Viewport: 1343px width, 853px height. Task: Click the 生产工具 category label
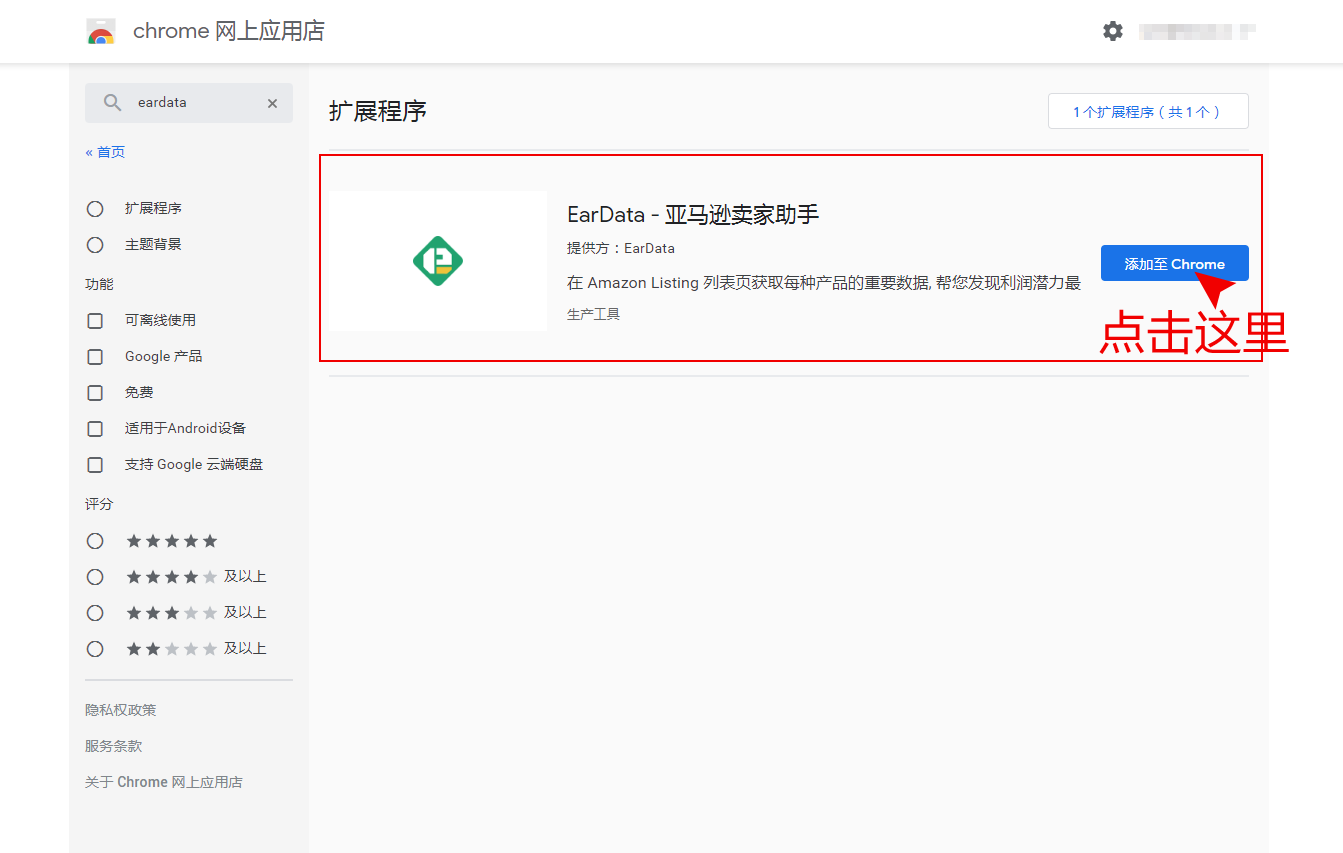point(594,314)
